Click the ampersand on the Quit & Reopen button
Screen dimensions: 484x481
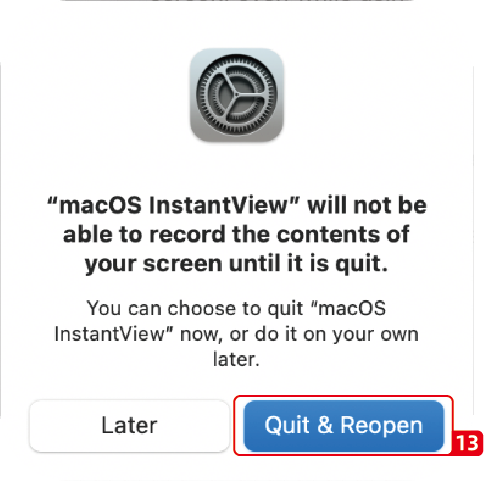pos(325,425)
